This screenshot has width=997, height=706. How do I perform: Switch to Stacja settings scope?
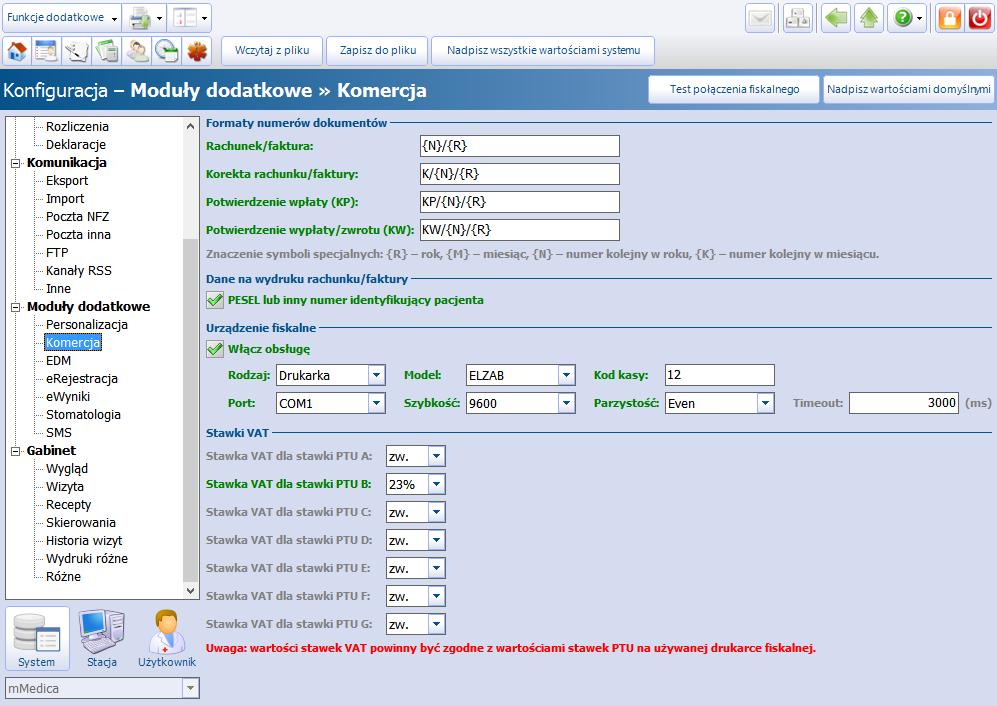102,639
